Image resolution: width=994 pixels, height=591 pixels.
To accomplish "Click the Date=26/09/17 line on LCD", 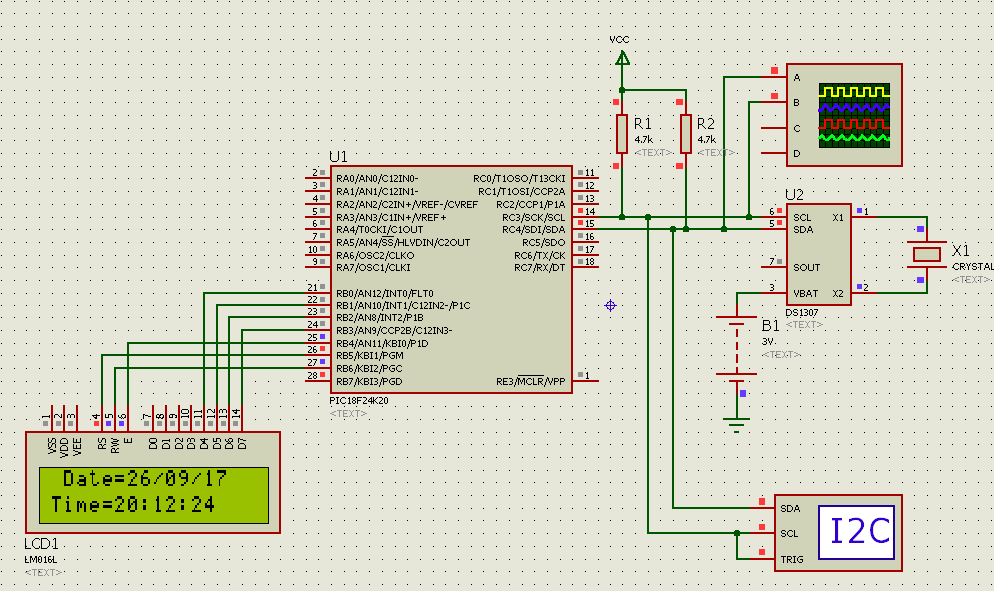I will point(145,479).
